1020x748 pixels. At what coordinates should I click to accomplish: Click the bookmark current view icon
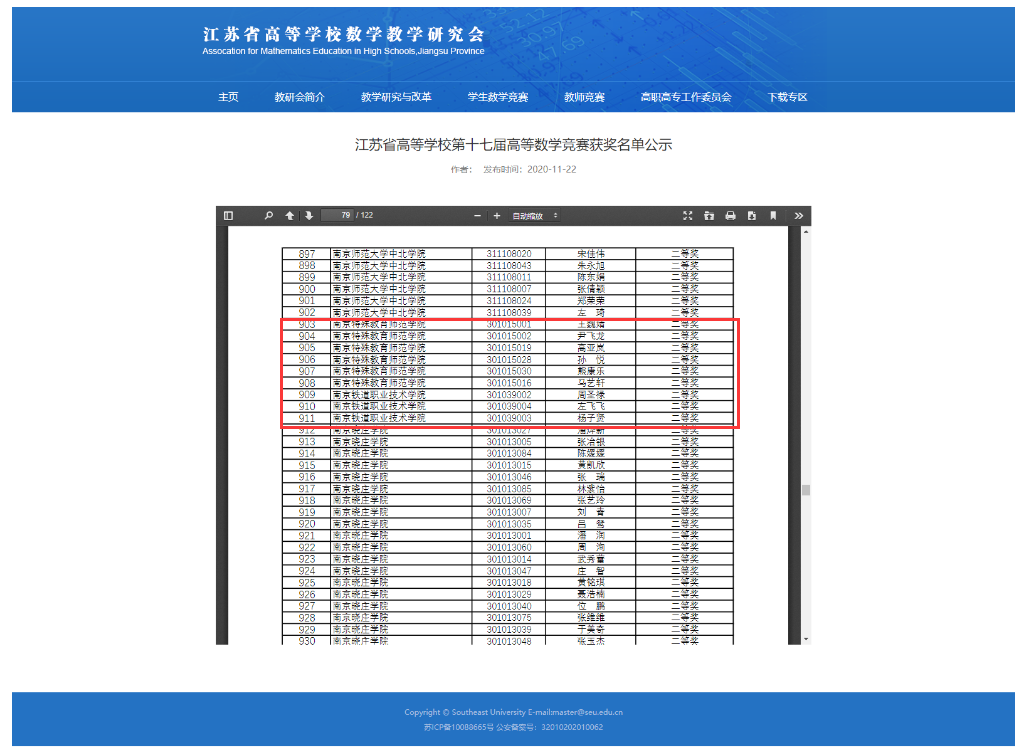(773, 216)
